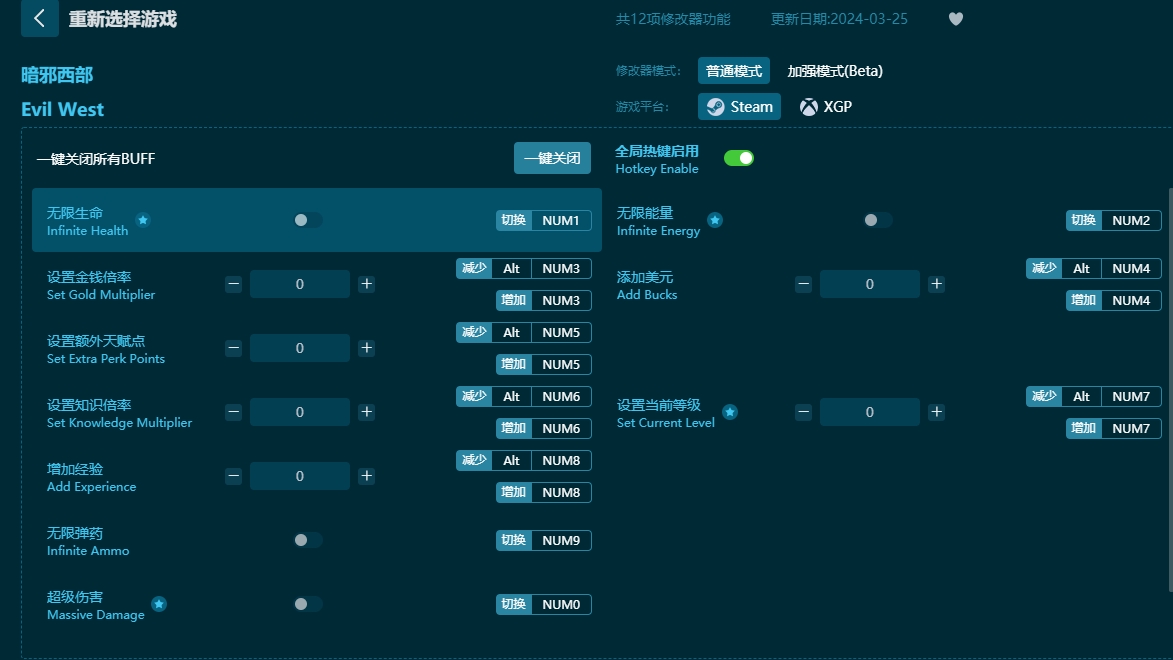Click the Set Knowledge Multiplier value field

[x=300, y=412]
